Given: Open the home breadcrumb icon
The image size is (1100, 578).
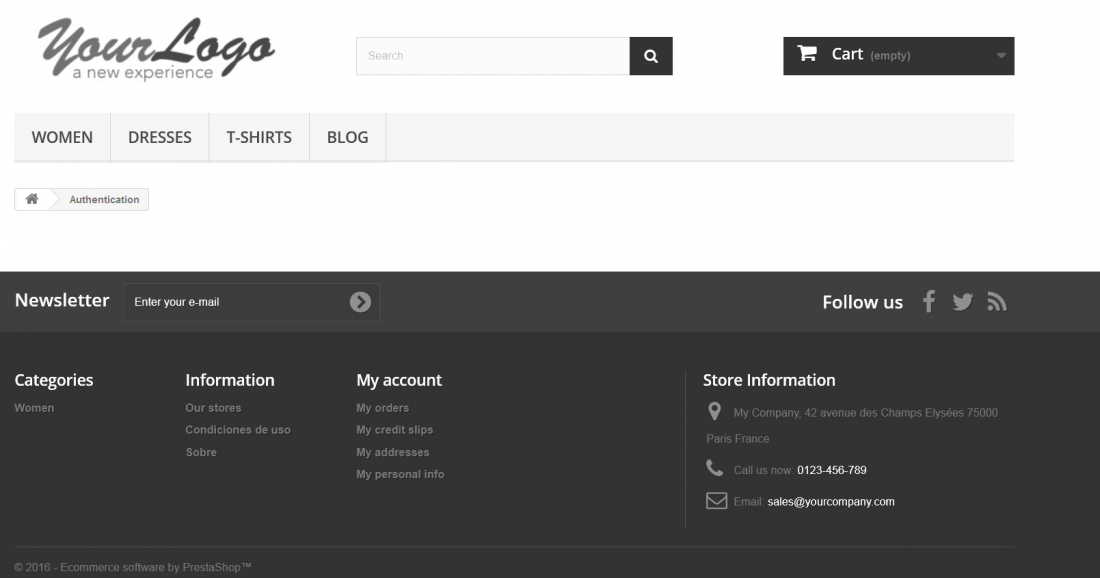Looking at the screenshot, I should click(x=32, y=199).
